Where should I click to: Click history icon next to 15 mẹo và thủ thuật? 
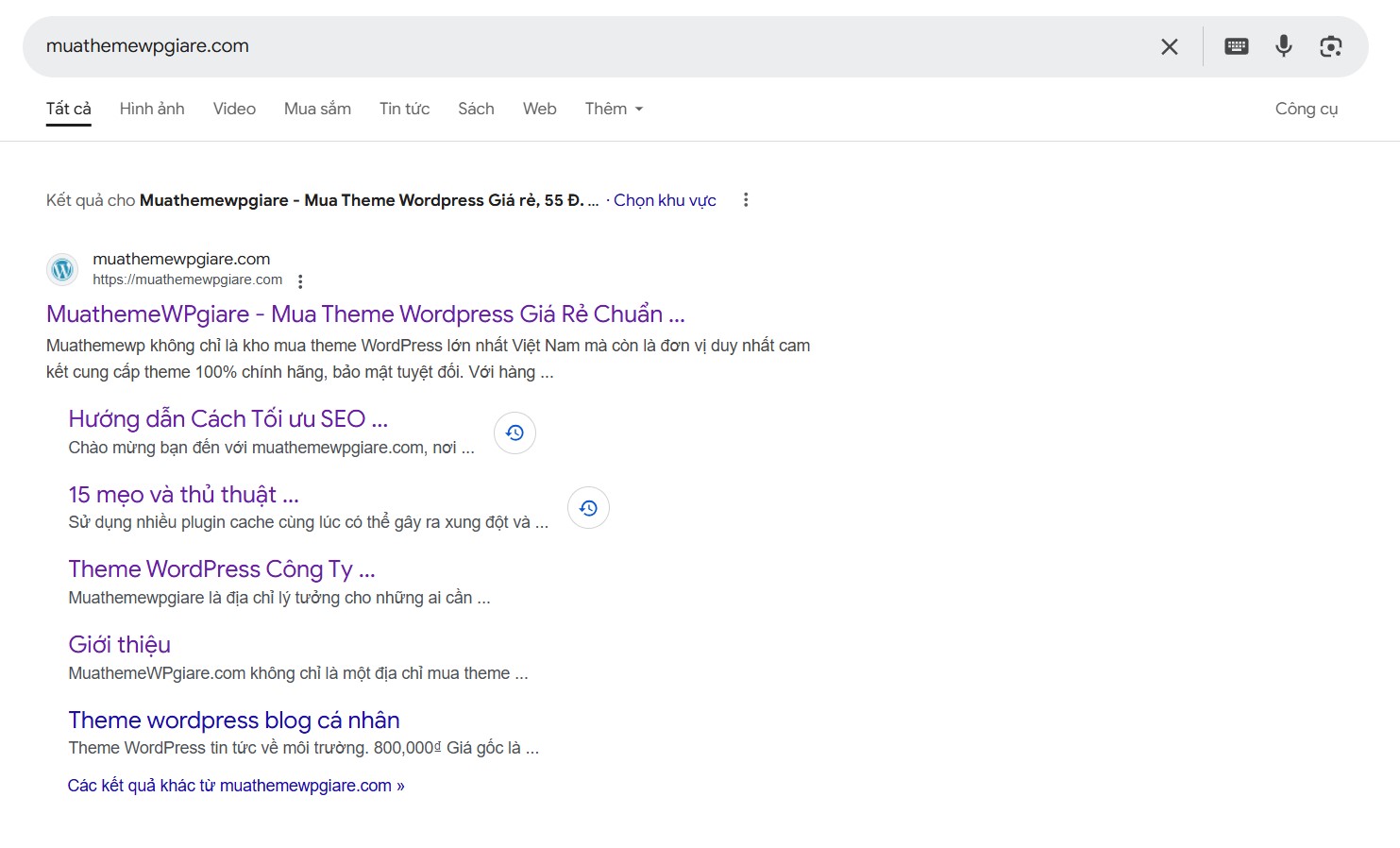click(x=588, y=508)
